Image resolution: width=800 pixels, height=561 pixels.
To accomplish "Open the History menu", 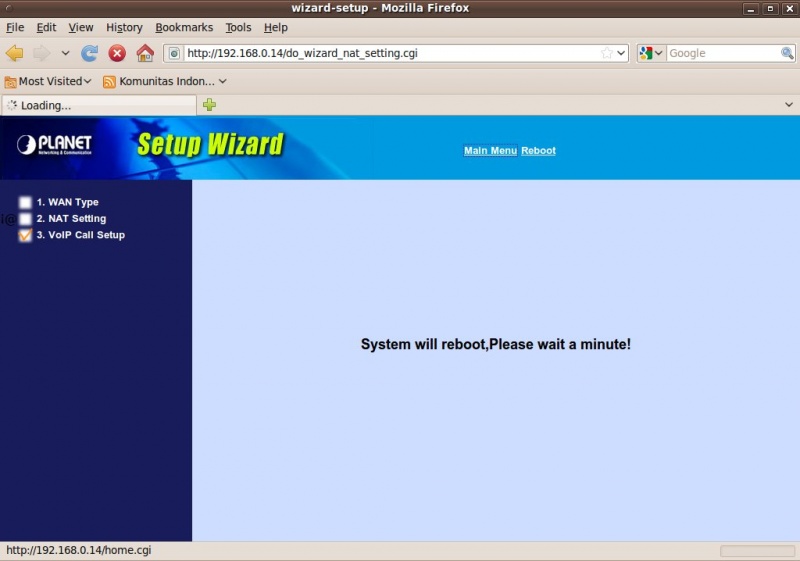I will (x=124, y=28).
